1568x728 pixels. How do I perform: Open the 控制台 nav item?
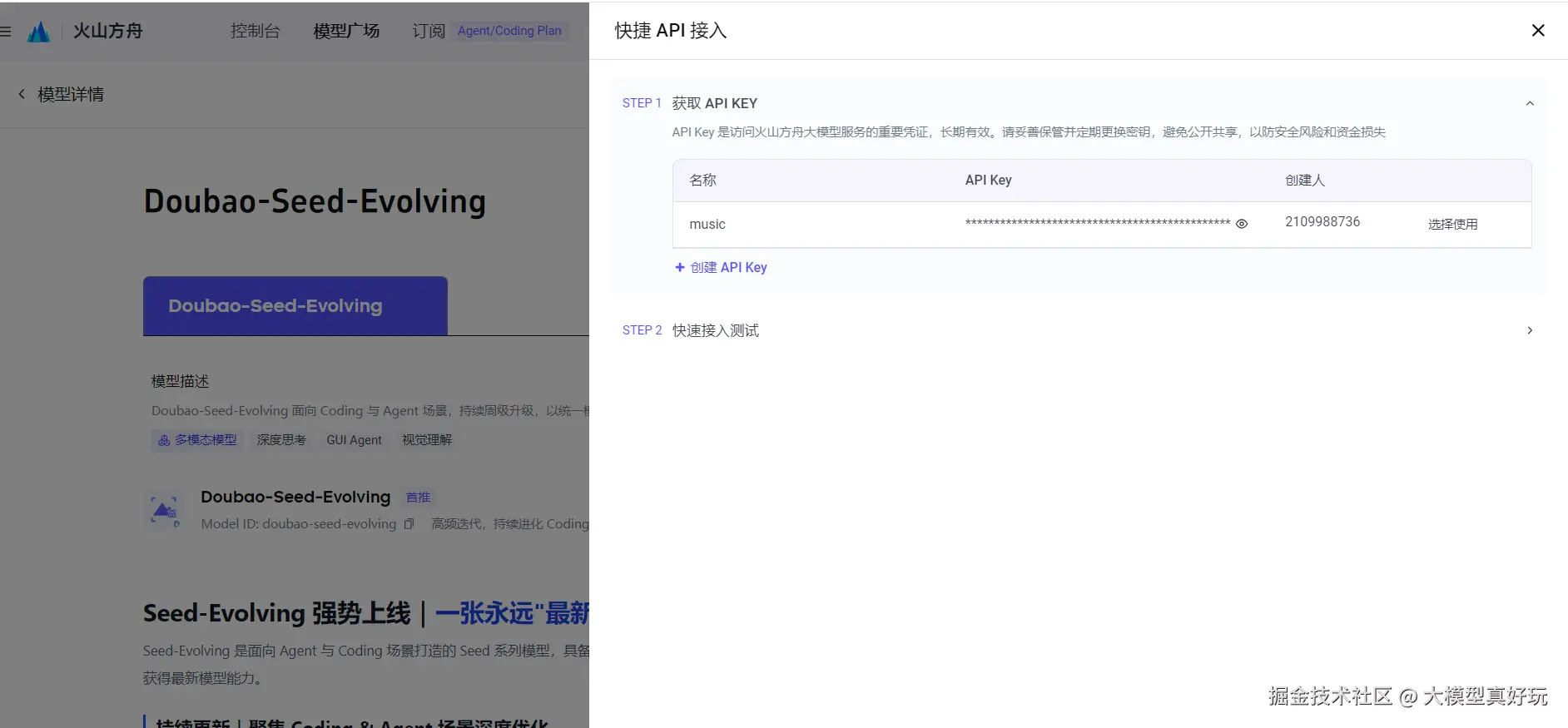point(256,31)
